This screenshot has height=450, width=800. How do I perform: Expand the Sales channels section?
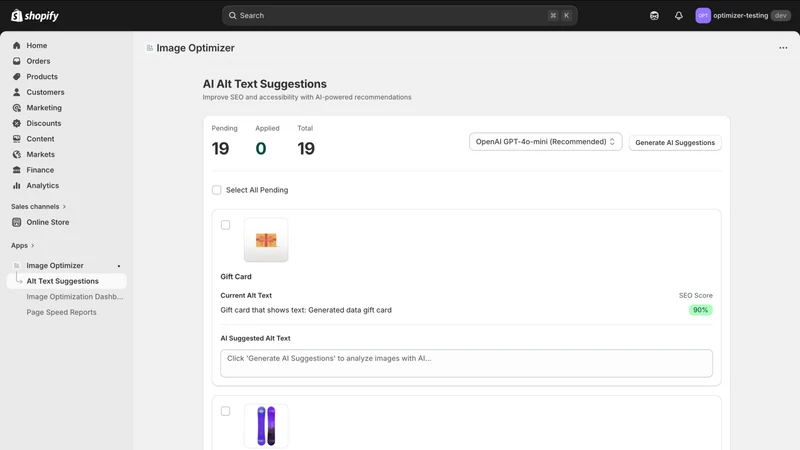coord(39,207)
